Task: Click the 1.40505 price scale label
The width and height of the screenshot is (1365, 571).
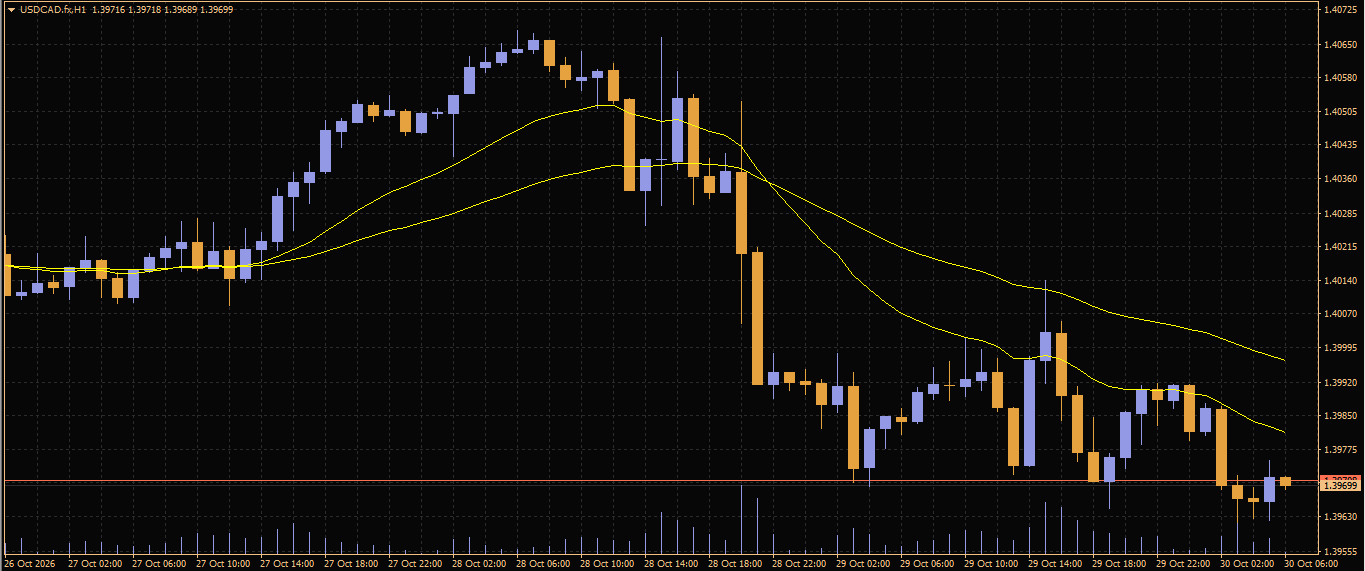Action: pos(1339,111)
